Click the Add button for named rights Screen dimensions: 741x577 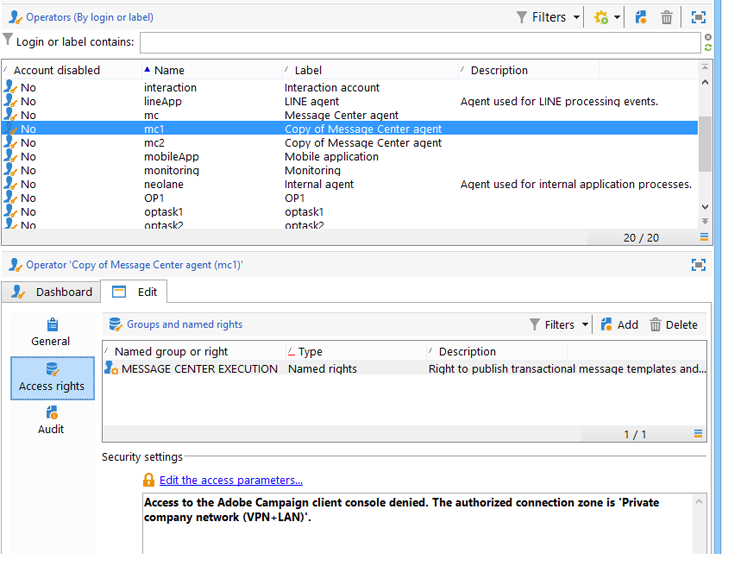(x=619, y=325)
